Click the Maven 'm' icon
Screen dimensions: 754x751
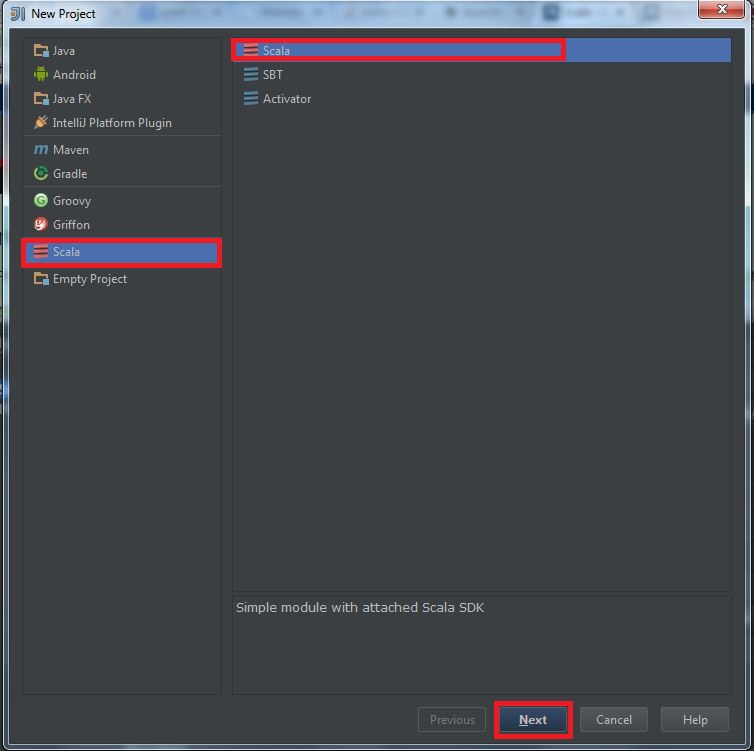(x=41, y=150)
